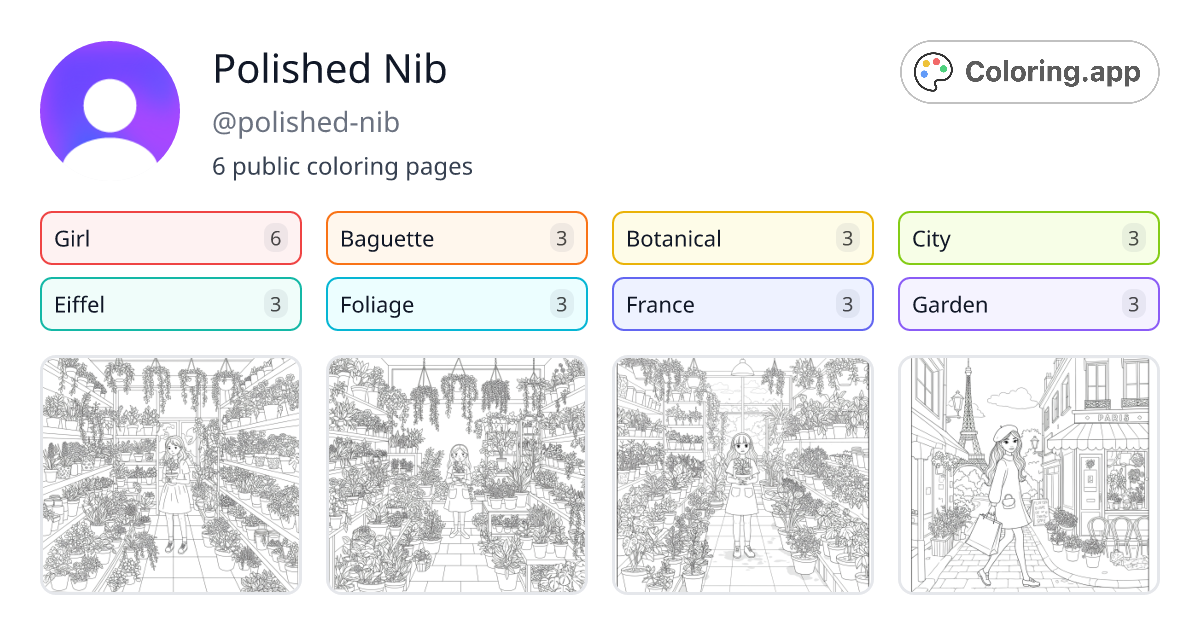Open the Coloring.app logo button
The width and height of the screenshot is (1200, 630).
(1029, 72)
